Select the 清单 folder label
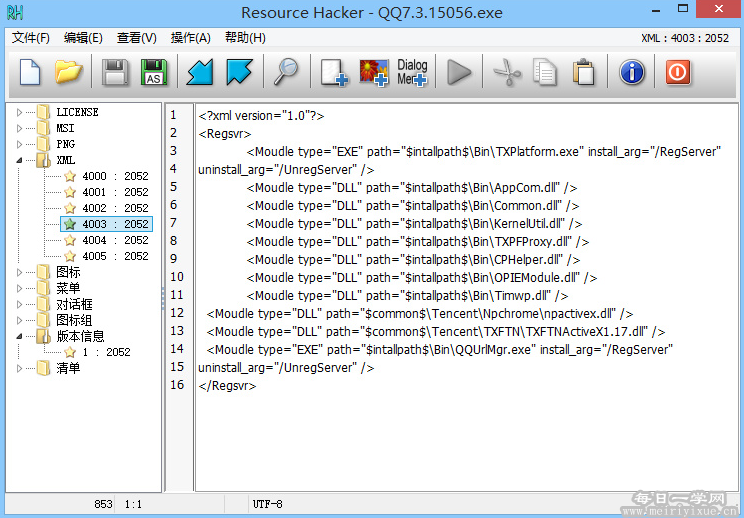Image resolution: width=744 pixels, height=518 pixels. coord(68,368)
